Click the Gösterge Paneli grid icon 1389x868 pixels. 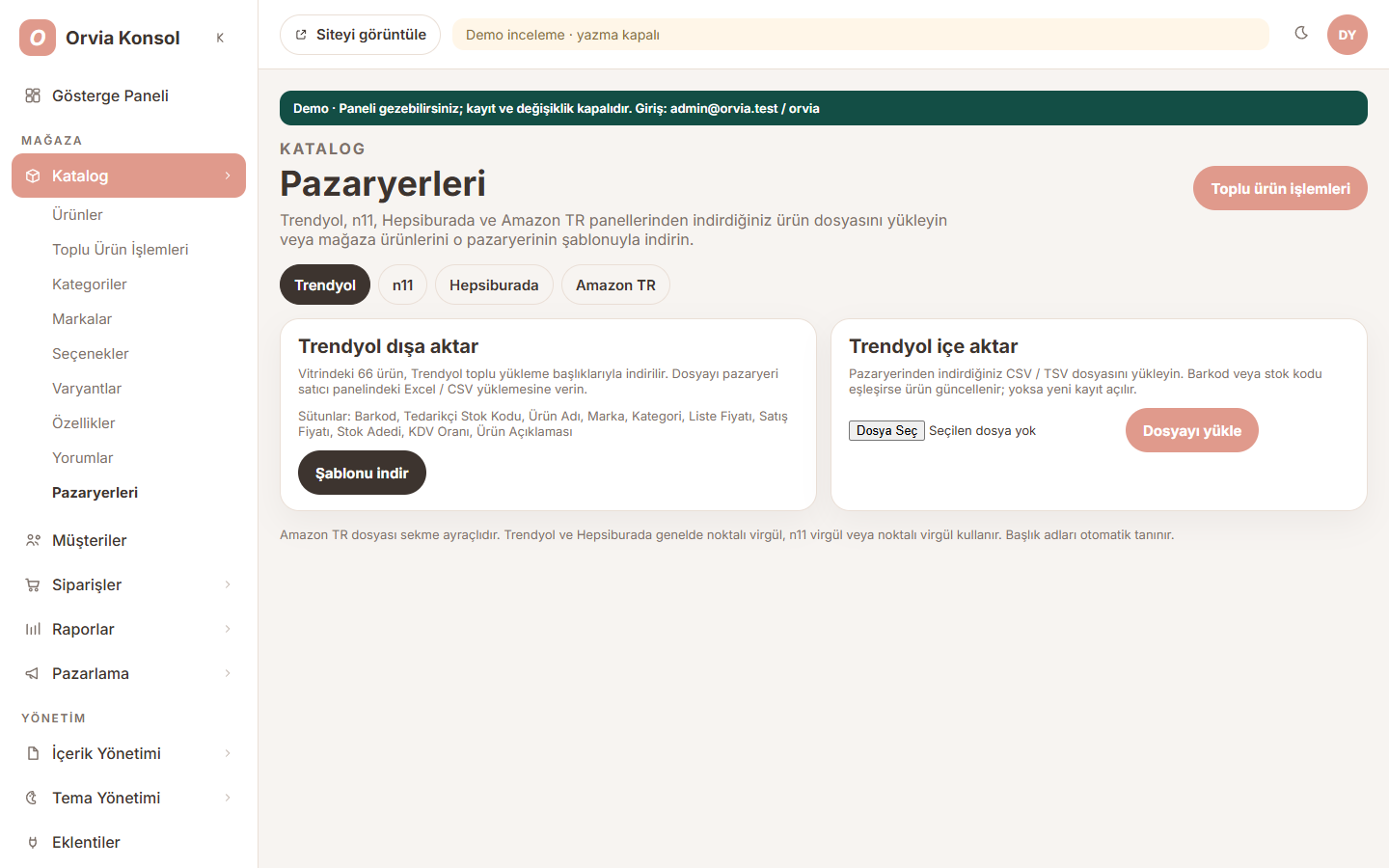pyautogui.click(x=33, y=95)
